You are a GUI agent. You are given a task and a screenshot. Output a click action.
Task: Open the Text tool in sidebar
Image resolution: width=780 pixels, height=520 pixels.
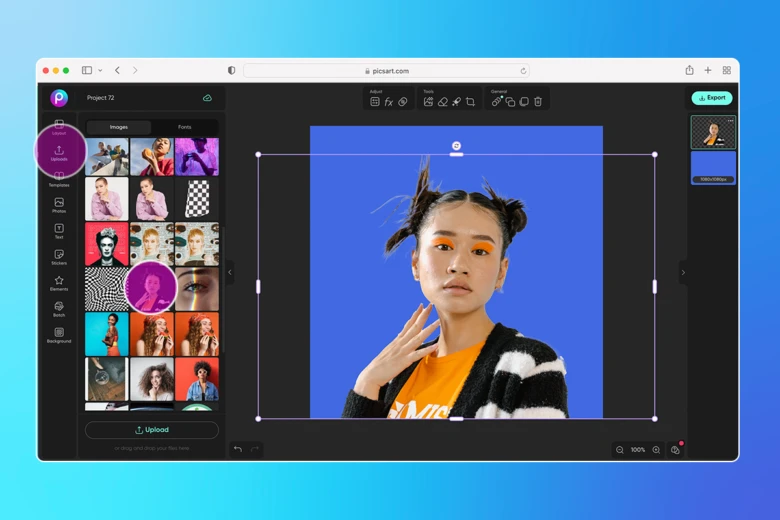coord(59,231)
